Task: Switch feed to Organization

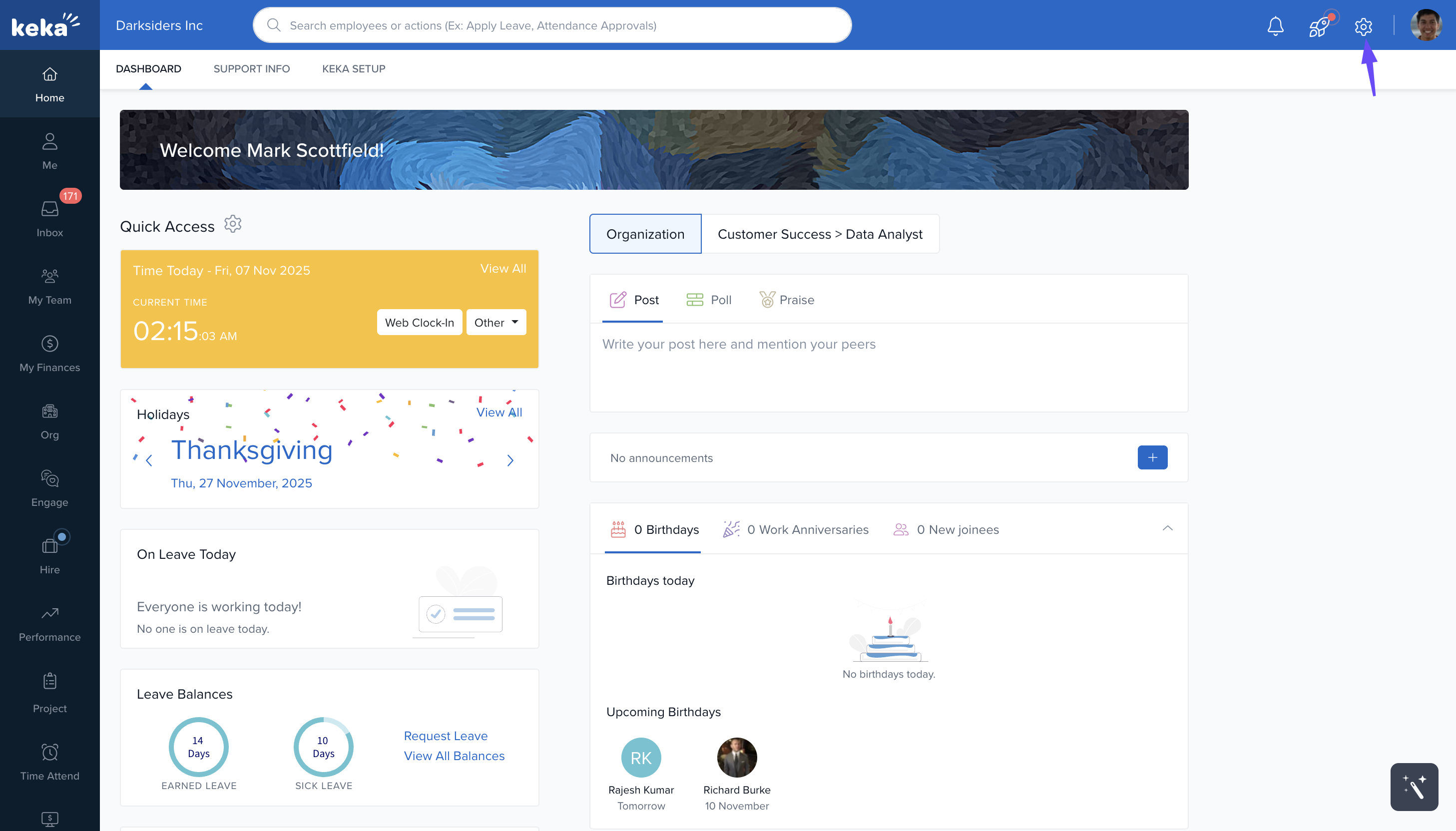Action: pyautogui.click(x=645, y=234)
